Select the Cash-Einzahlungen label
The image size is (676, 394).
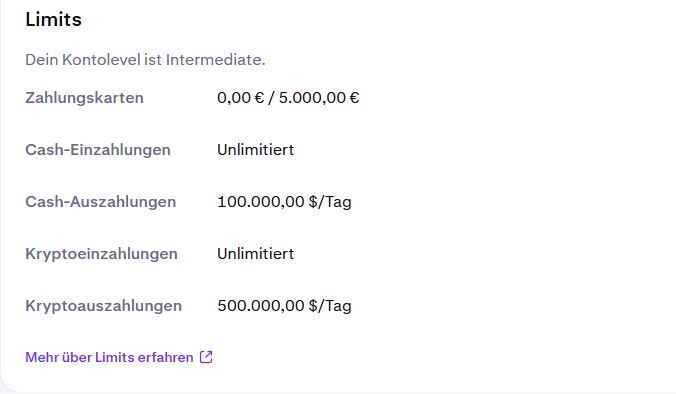98,150
